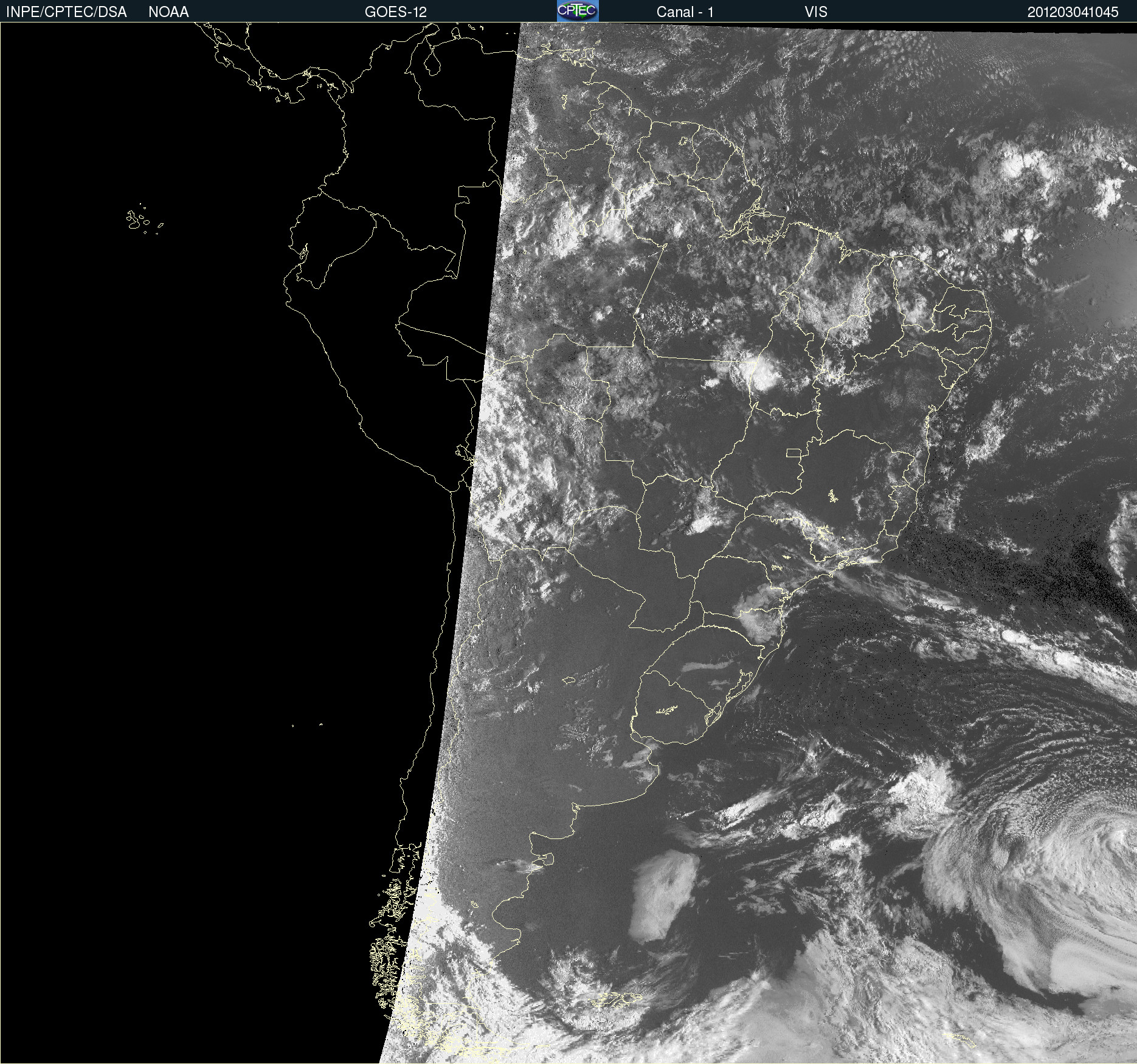The image size is (1137, 1064).
Task: Click the INPE/CPTEC/DSA header text
Action: [66, 12]
